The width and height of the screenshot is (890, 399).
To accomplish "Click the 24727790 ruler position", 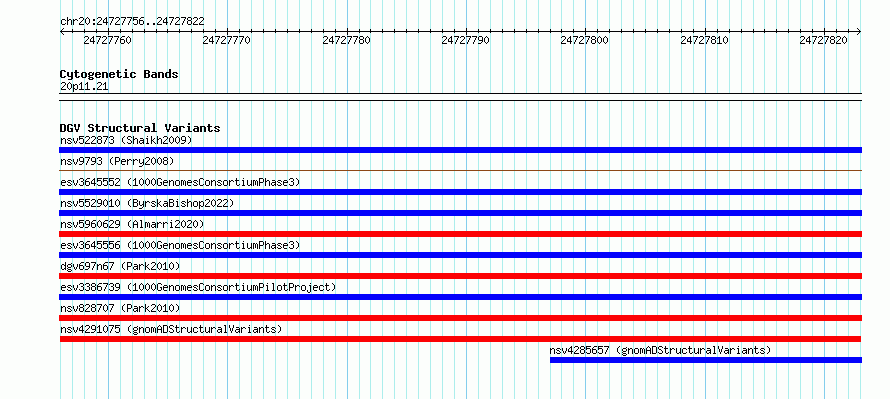I will [465, 40].
